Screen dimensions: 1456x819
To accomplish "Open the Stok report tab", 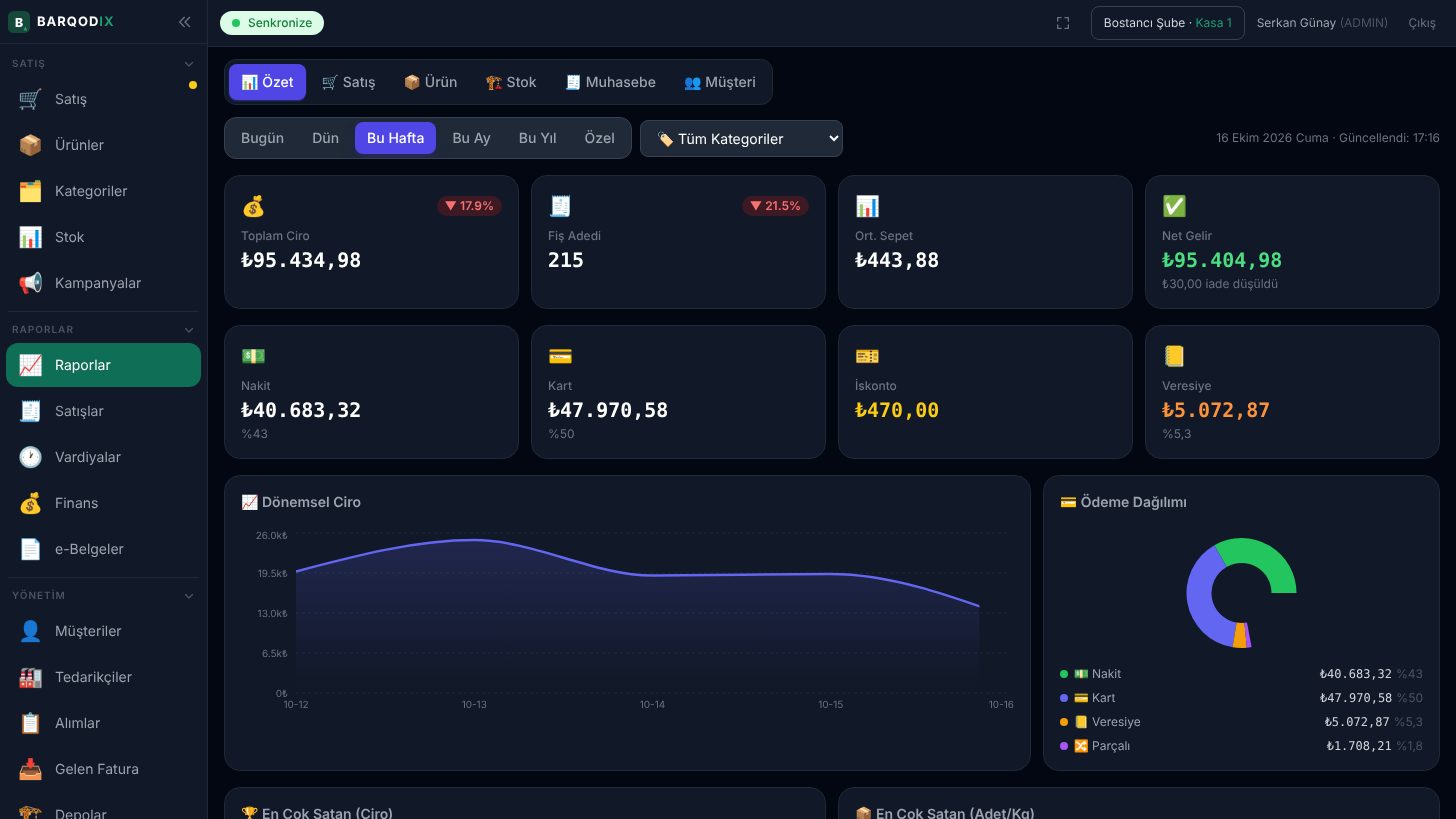I will pyautogui.click(x=511, y=82).
